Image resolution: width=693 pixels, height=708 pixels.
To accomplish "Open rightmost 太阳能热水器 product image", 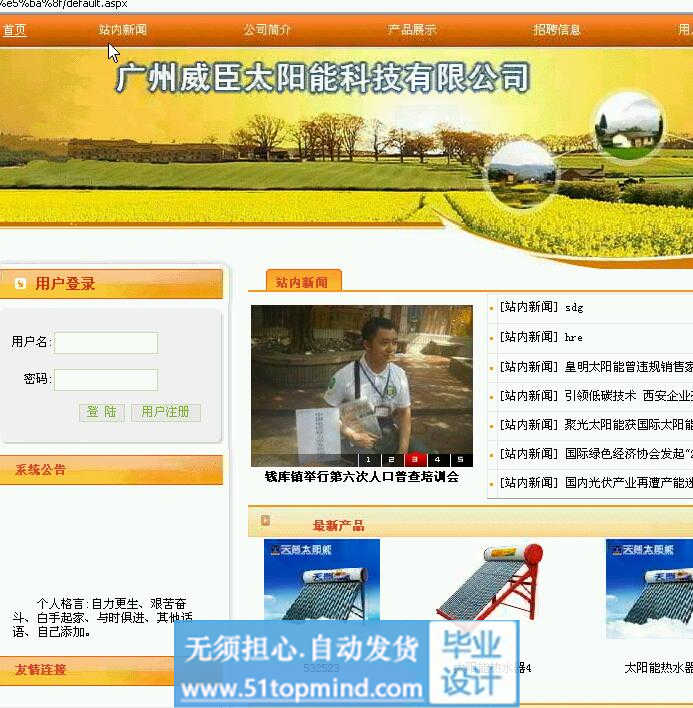I will coord(649,588).
